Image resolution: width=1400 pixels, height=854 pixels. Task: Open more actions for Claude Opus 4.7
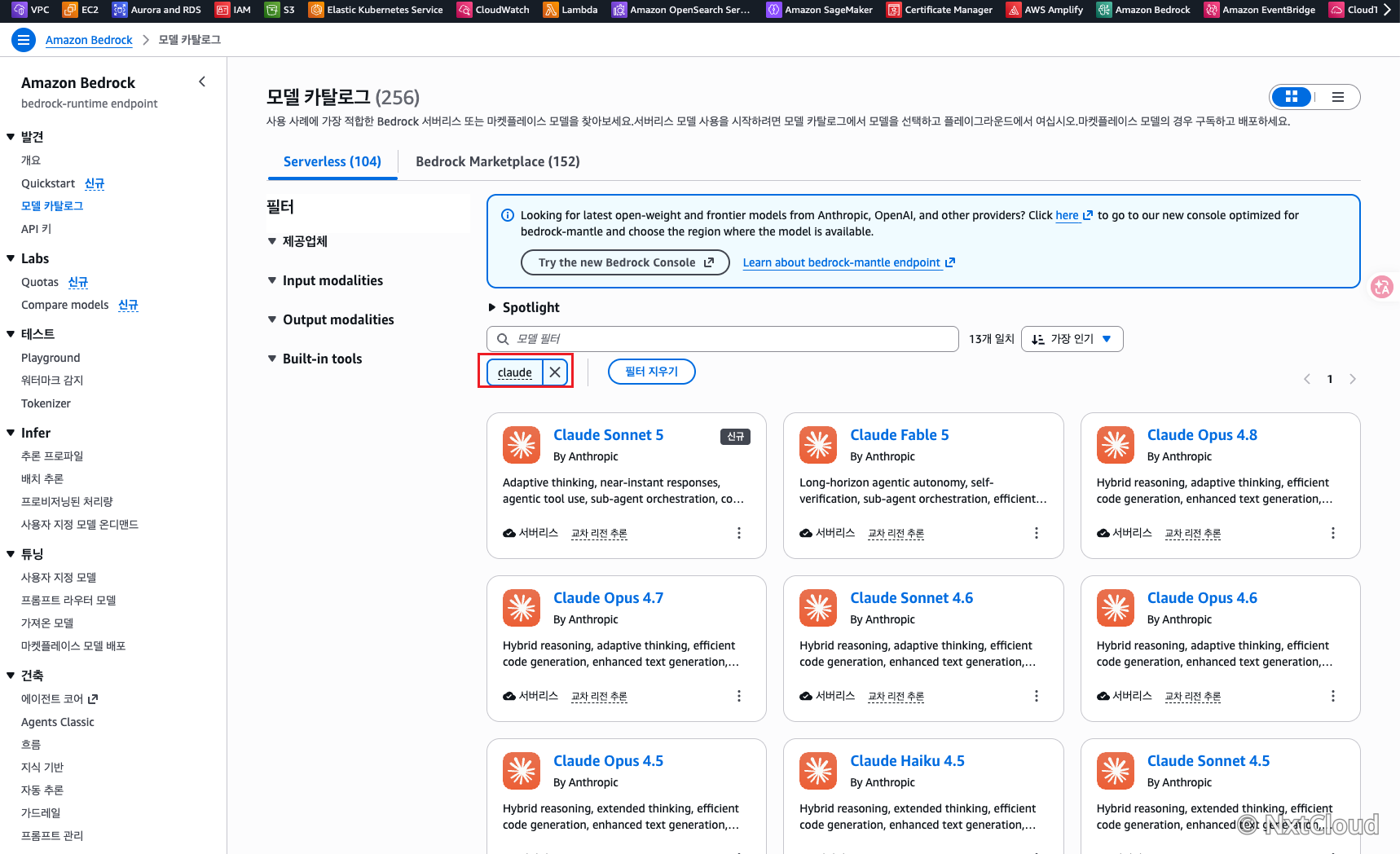click(739, 696)
